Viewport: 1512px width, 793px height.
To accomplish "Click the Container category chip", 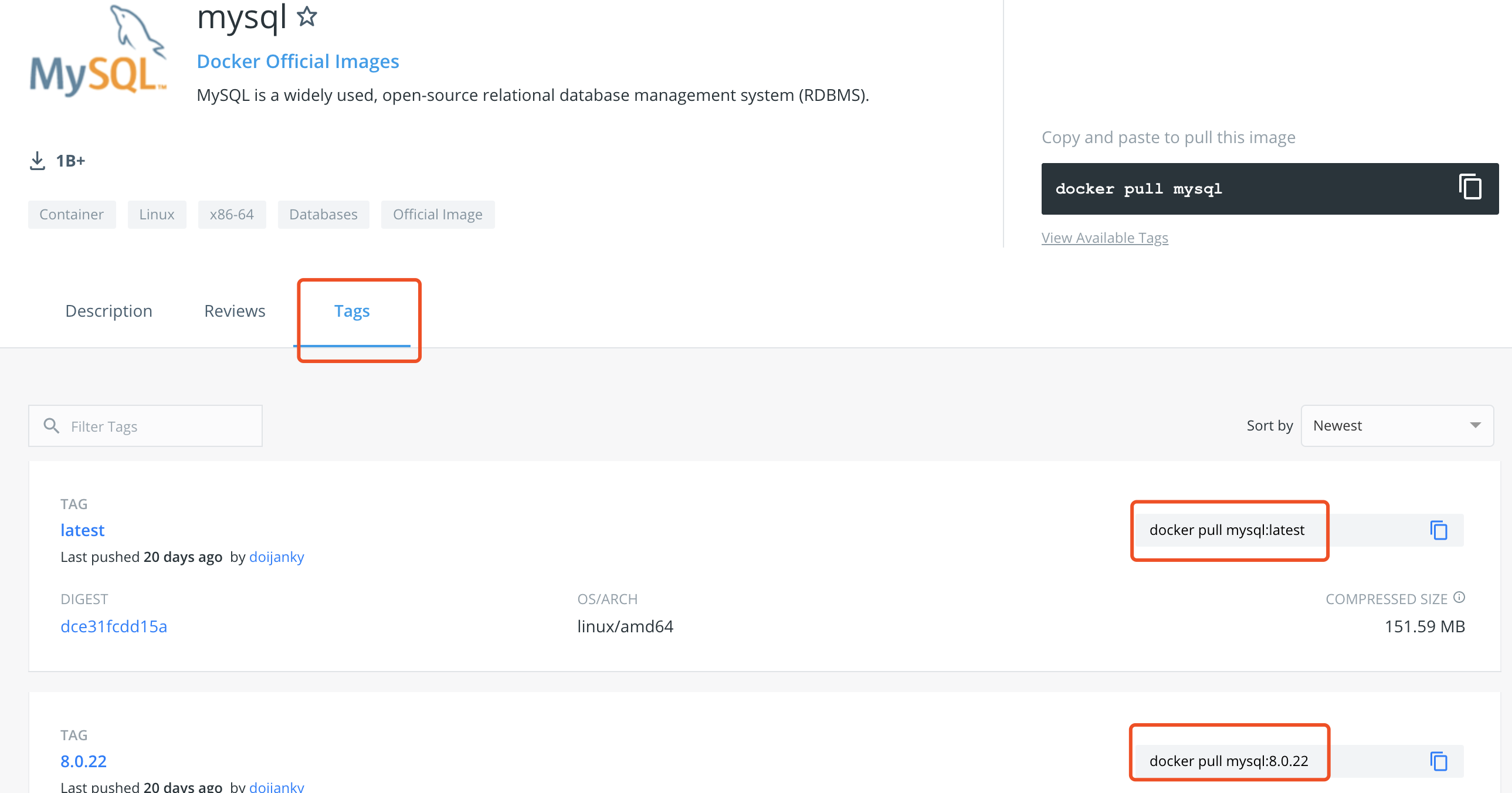I will pyautogui.click(x=72, y=214).
